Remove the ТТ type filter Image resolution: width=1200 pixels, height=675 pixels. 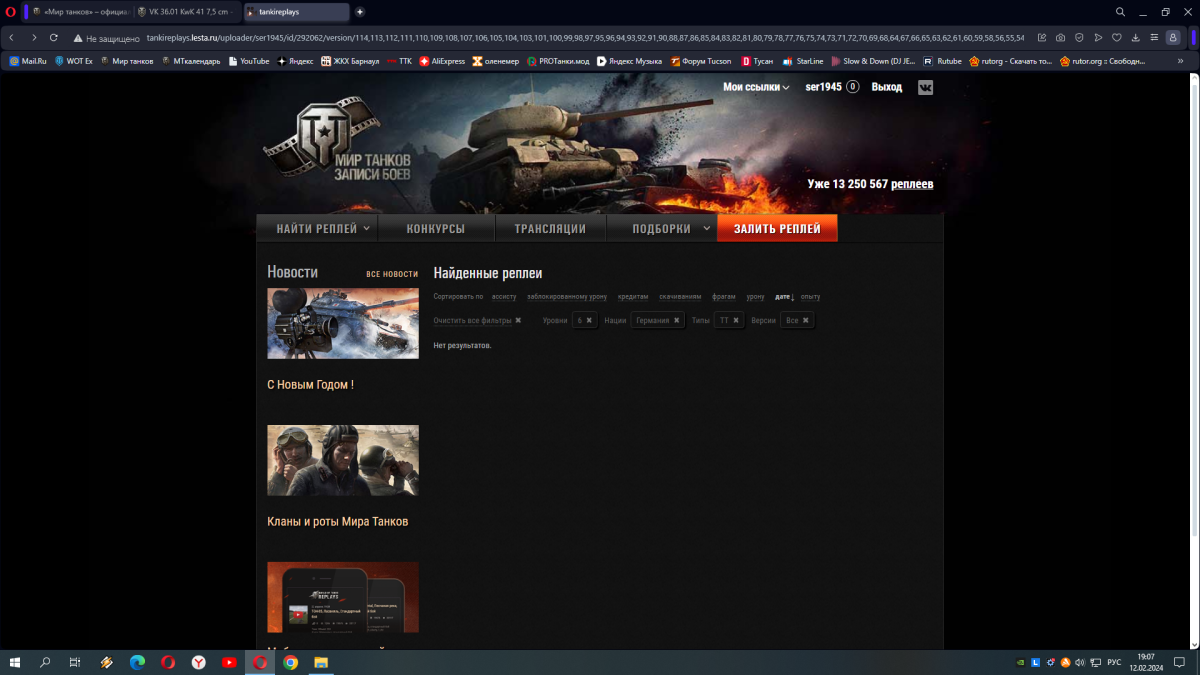[736, 320]
